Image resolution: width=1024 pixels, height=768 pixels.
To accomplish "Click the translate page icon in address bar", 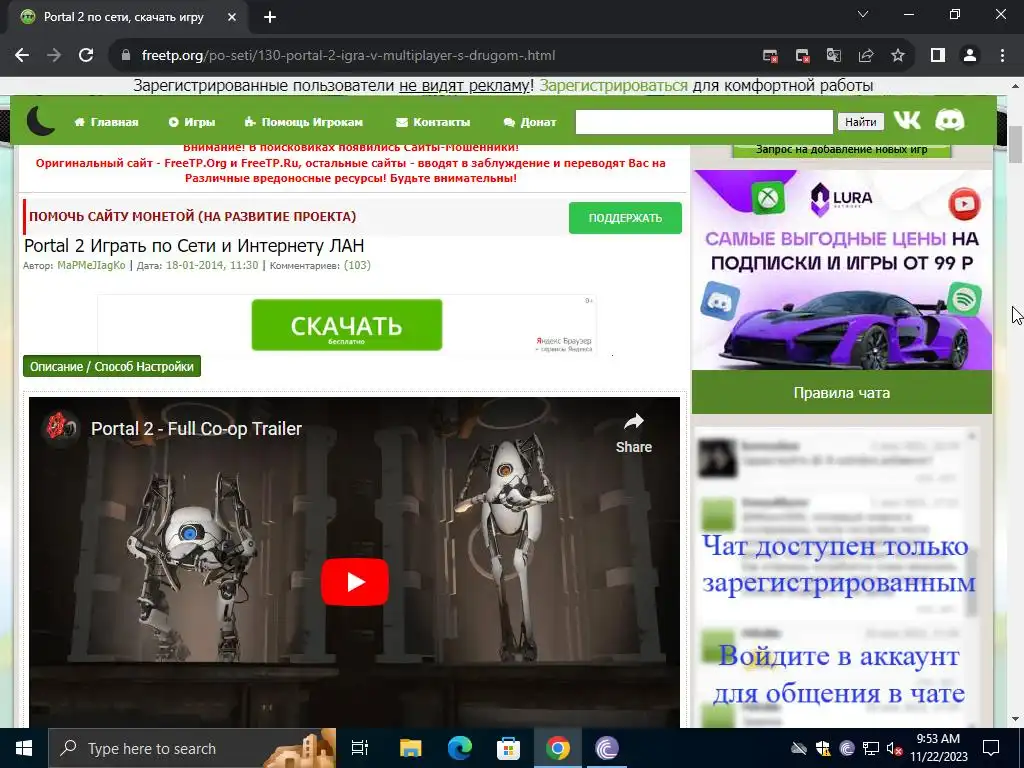I will pos(834,56).
